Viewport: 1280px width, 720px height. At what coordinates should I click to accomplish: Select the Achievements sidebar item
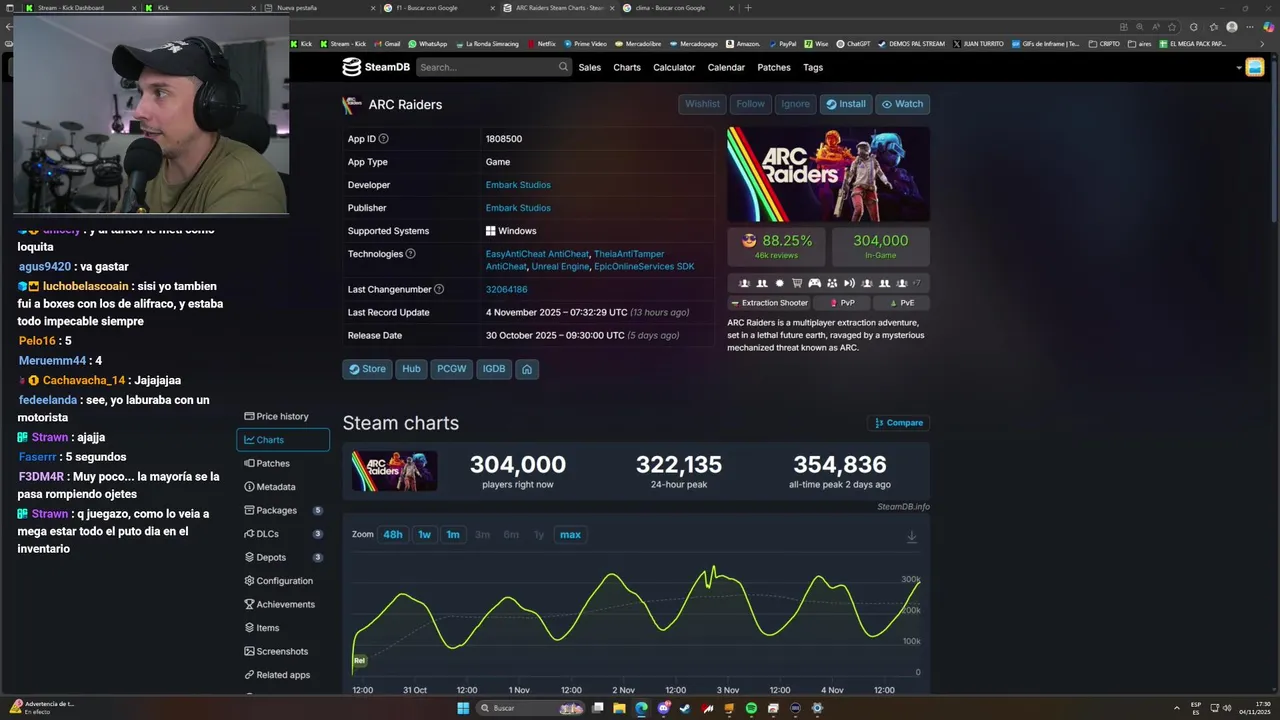pyautogui.click(x=283, y=604)
